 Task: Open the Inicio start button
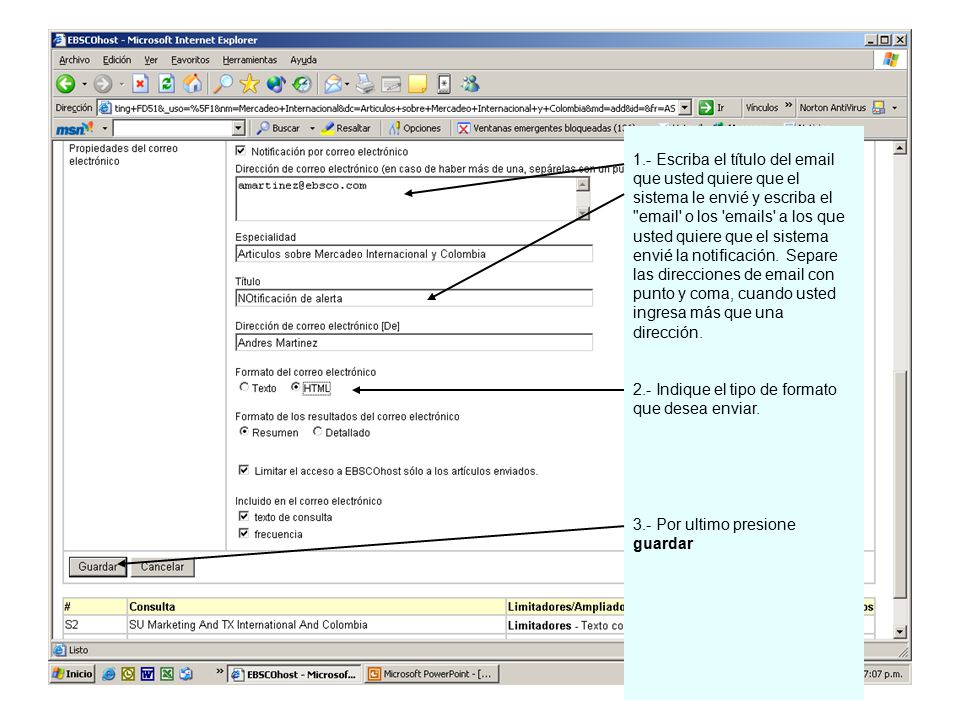pos(73,674)
